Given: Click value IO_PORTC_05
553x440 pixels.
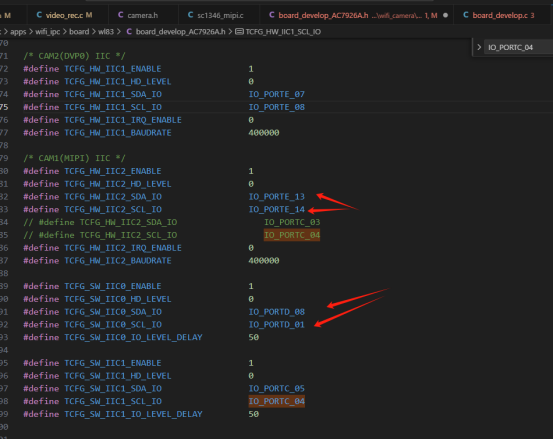Looking at the screenshot, I should (276, 389).
